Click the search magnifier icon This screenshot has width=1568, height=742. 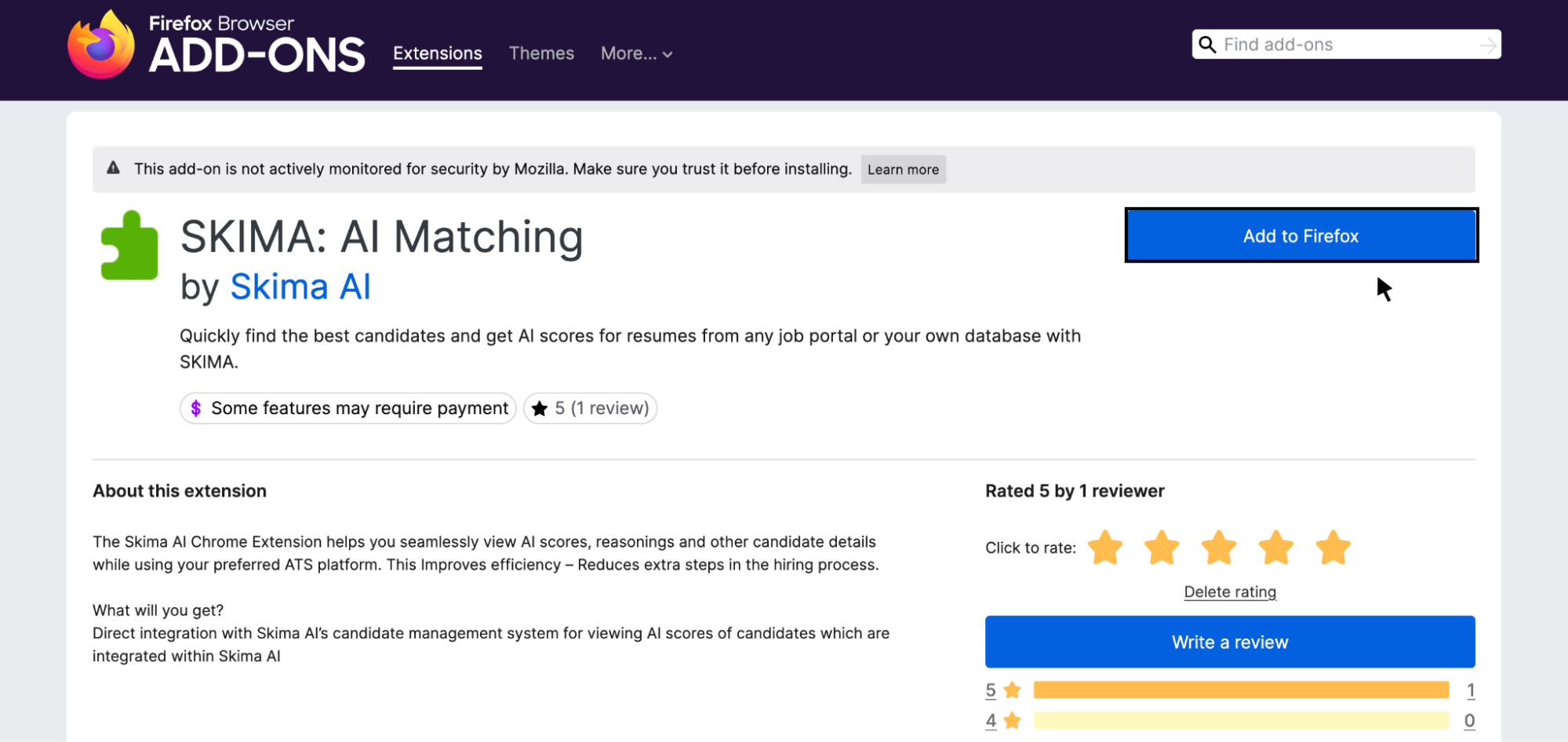coord(1207,45)
